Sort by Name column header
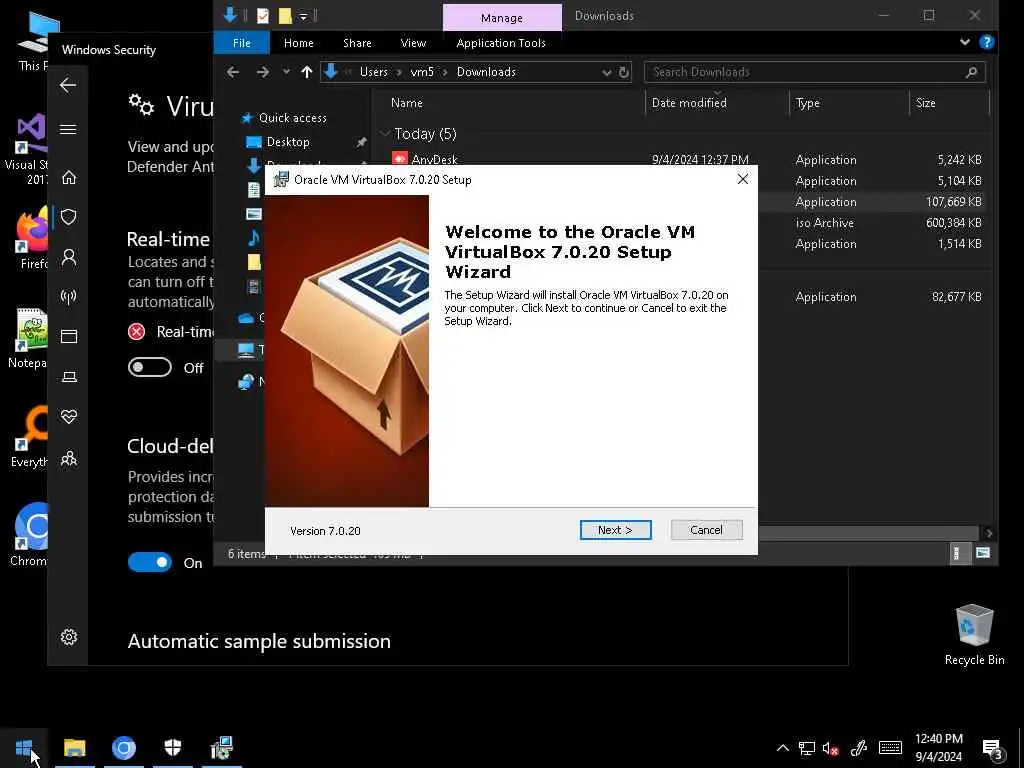The height and width of the screenshot is (768, 1024). pyautogui.click(x=406, y=103)
